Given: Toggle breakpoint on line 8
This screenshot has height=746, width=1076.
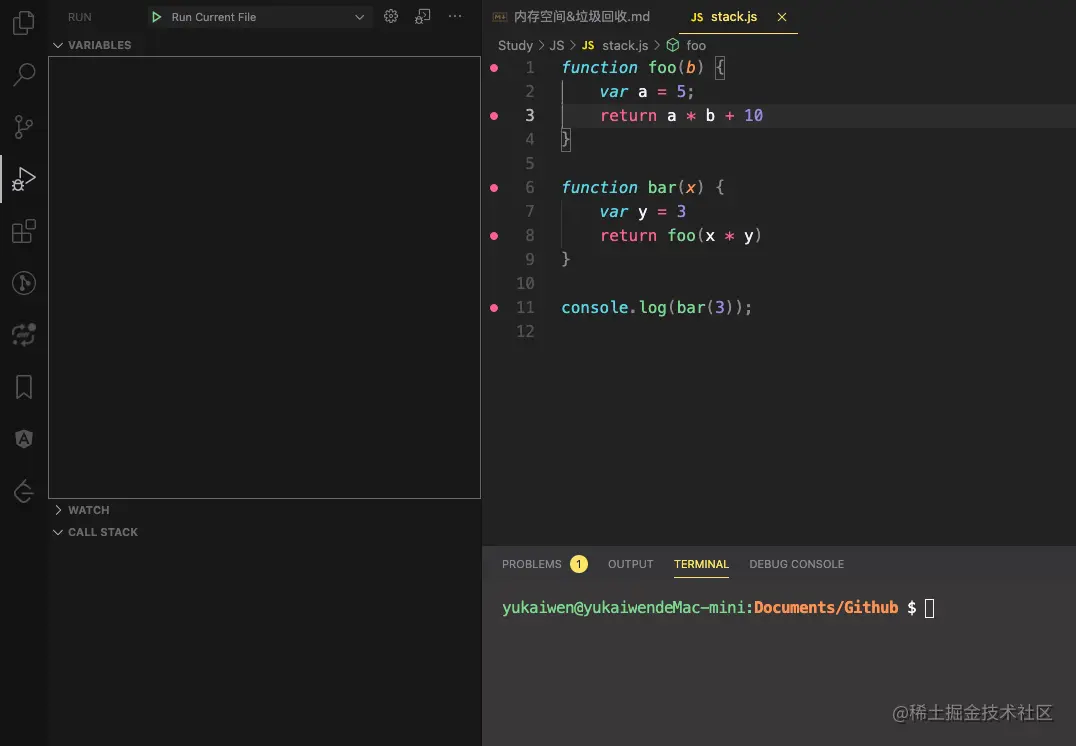Looking at the screenshot, I should [x=494, y=236].
